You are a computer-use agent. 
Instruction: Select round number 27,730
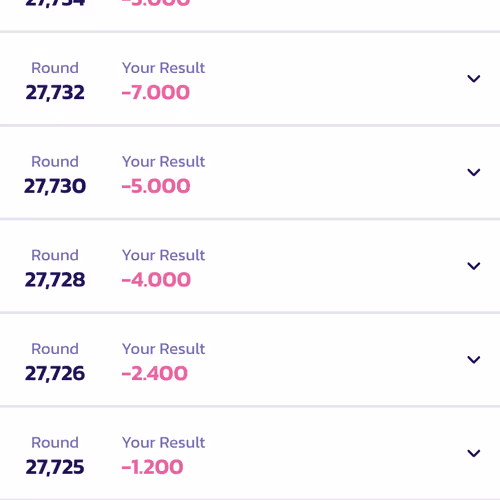point(55,186)
